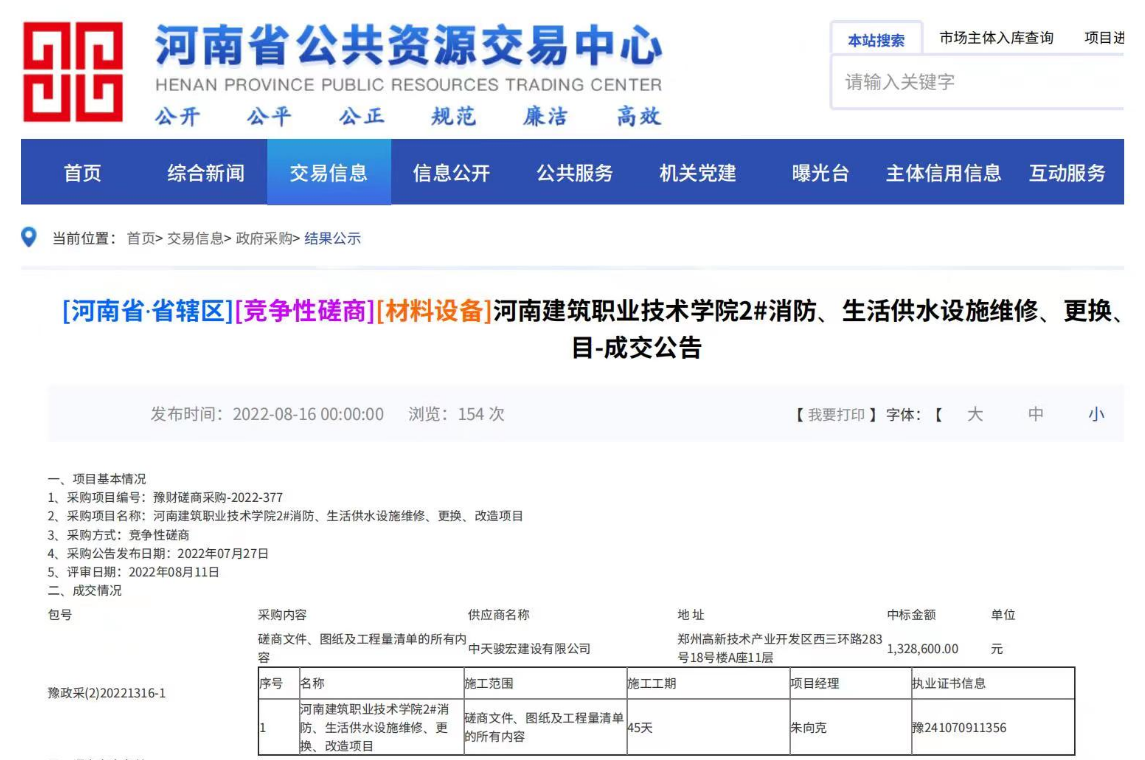Click supplier name 中天骏宏建设有限公司

(x=529, y=648)
